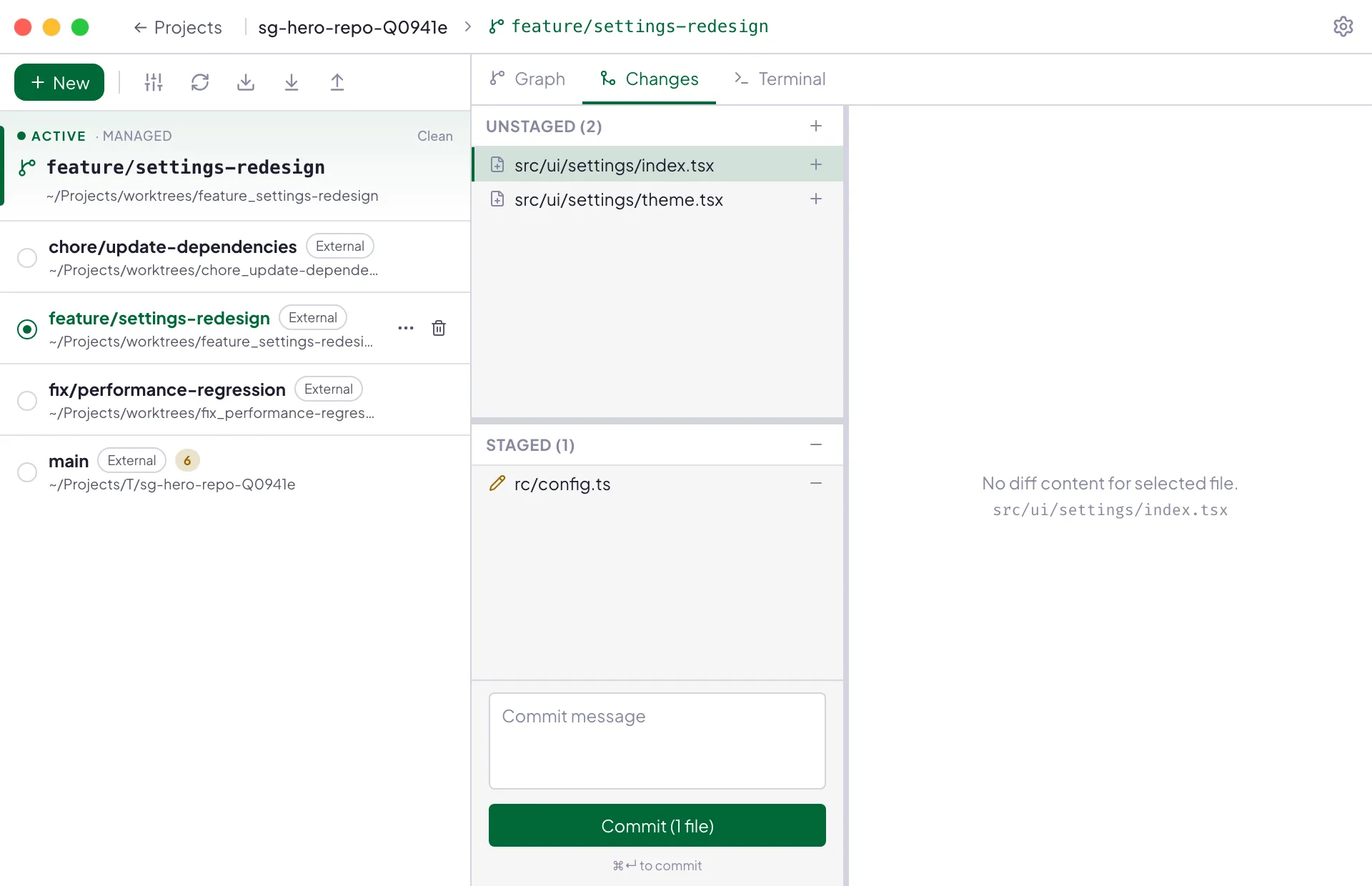Click STAGED (1) section header
1372x886 pixels.
point(530,445)
